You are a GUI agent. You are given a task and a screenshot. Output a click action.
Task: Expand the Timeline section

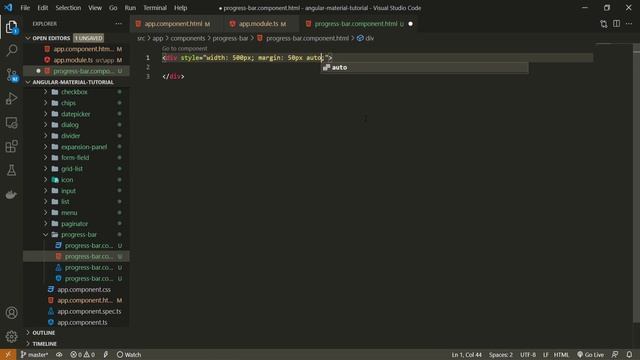[x=28, y=344]
